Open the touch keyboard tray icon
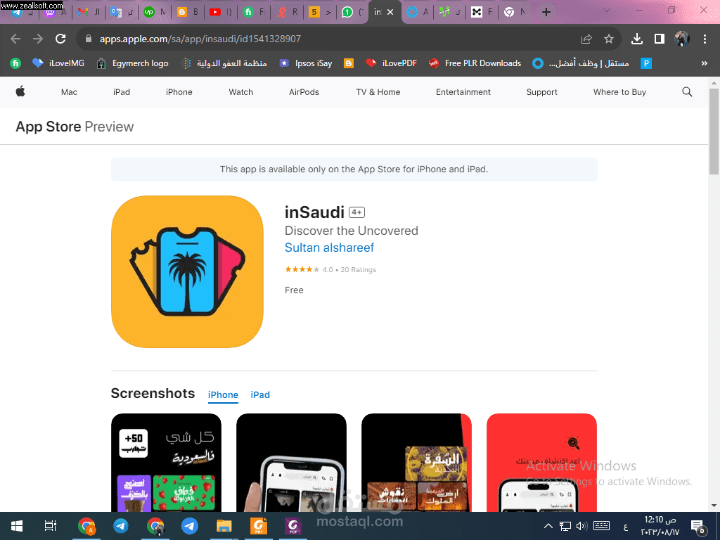The width and height of the screenshot is (720, 540). (x=602, y=526)
